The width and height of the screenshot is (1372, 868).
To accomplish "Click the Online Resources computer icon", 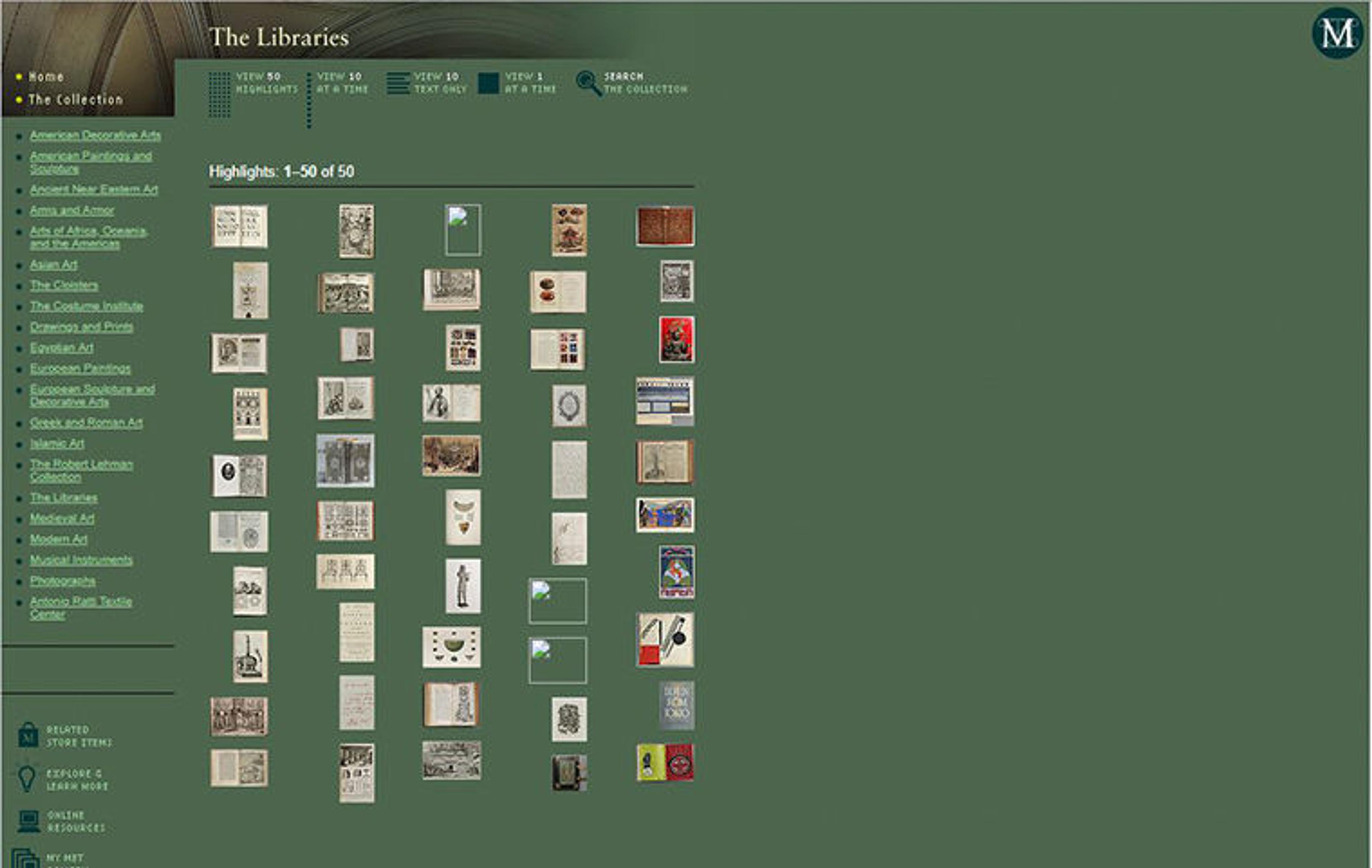I will pyautogui.click(x=28, y=821).
